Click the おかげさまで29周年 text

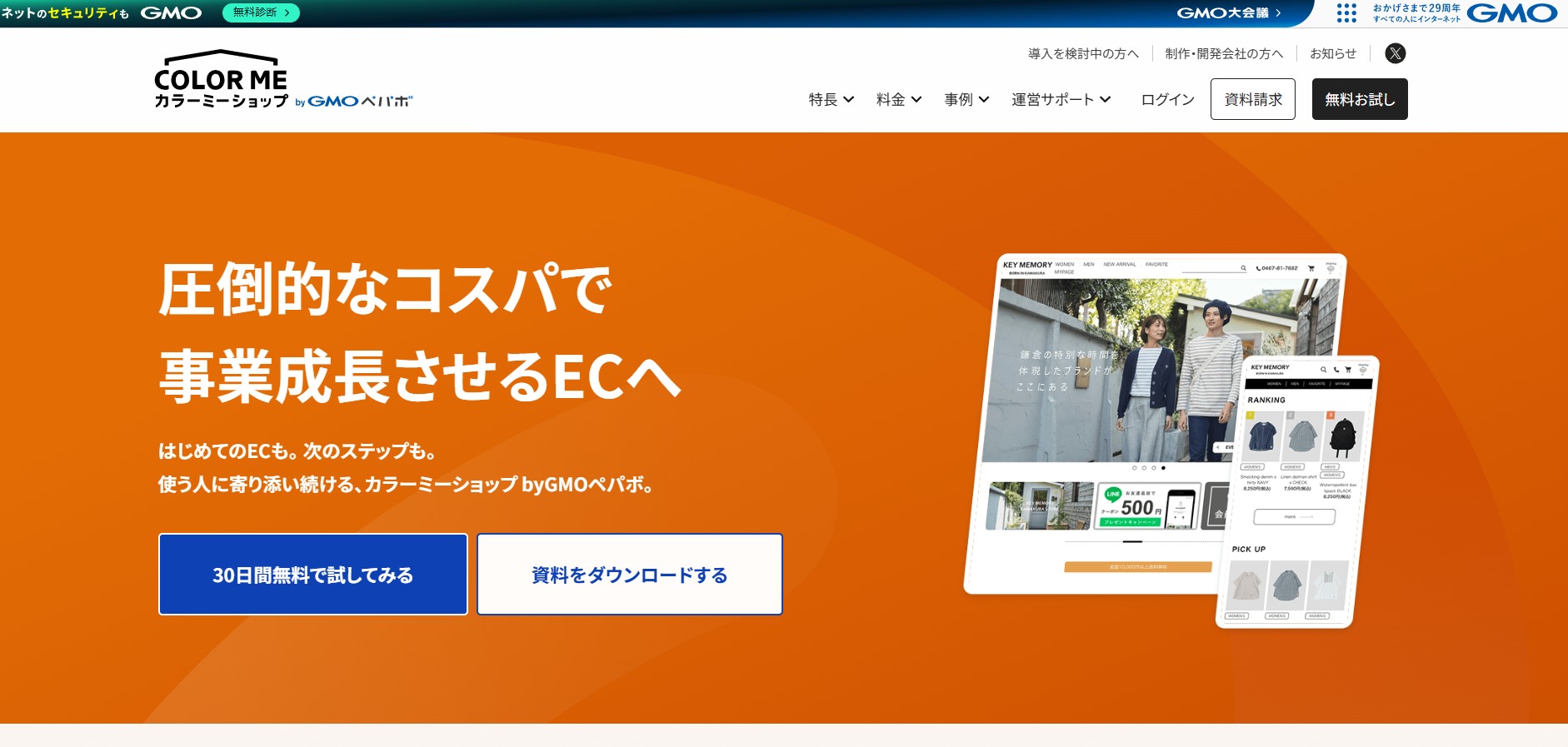1416,7
